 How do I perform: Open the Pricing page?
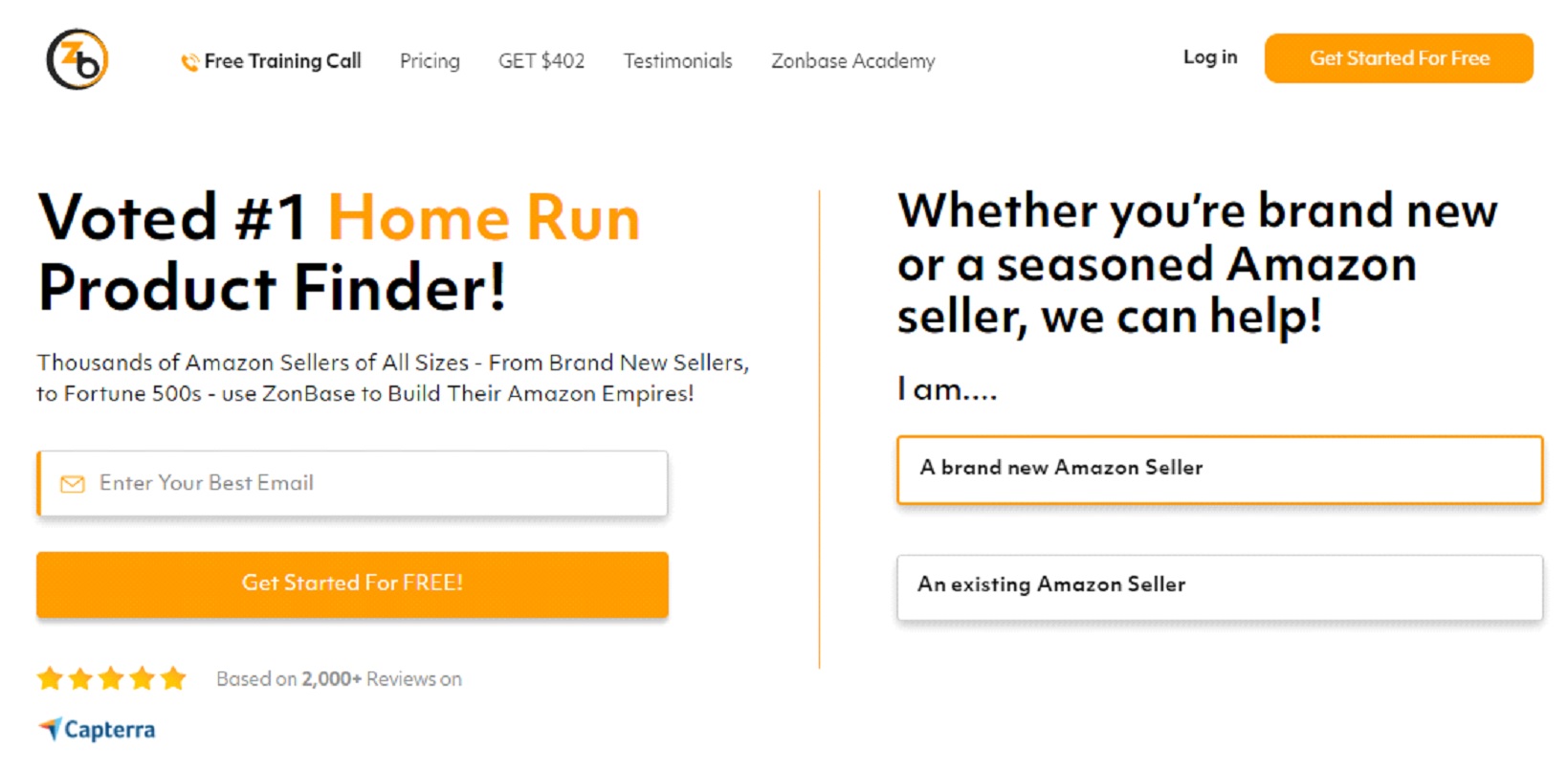pos(430,61)
